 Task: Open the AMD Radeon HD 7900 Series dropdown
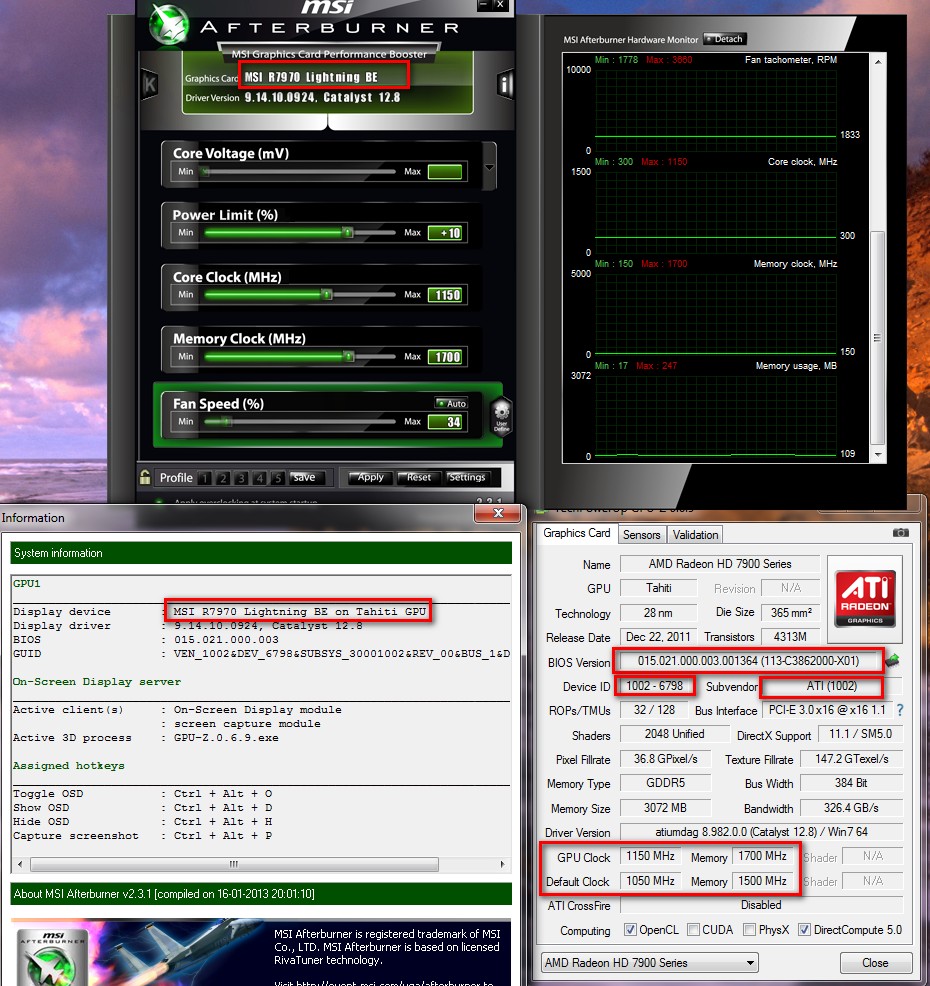[649, 963]
